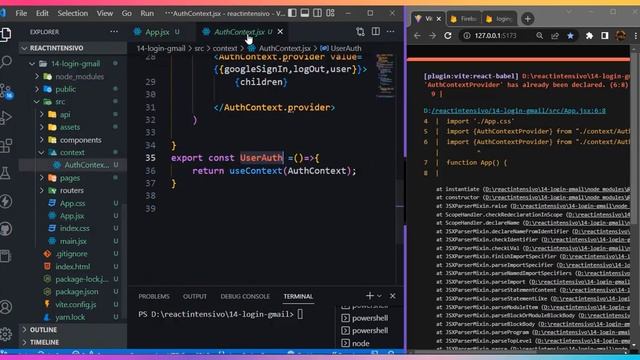The width and height of the screenshot is (640, 360).
Task: Close the AuthContext.jsx tab
Action: [280, 31]
